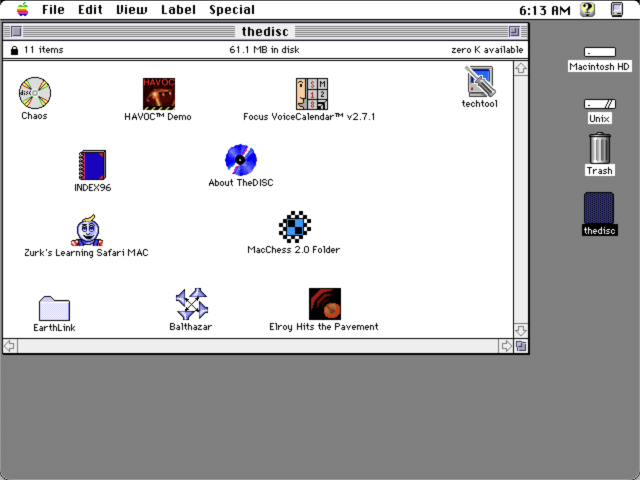This screenshot has height=480, width=640.
Task: Select the Focus VoiceCalendar v2.7.1 icon
Action: [x=312, y=94]
